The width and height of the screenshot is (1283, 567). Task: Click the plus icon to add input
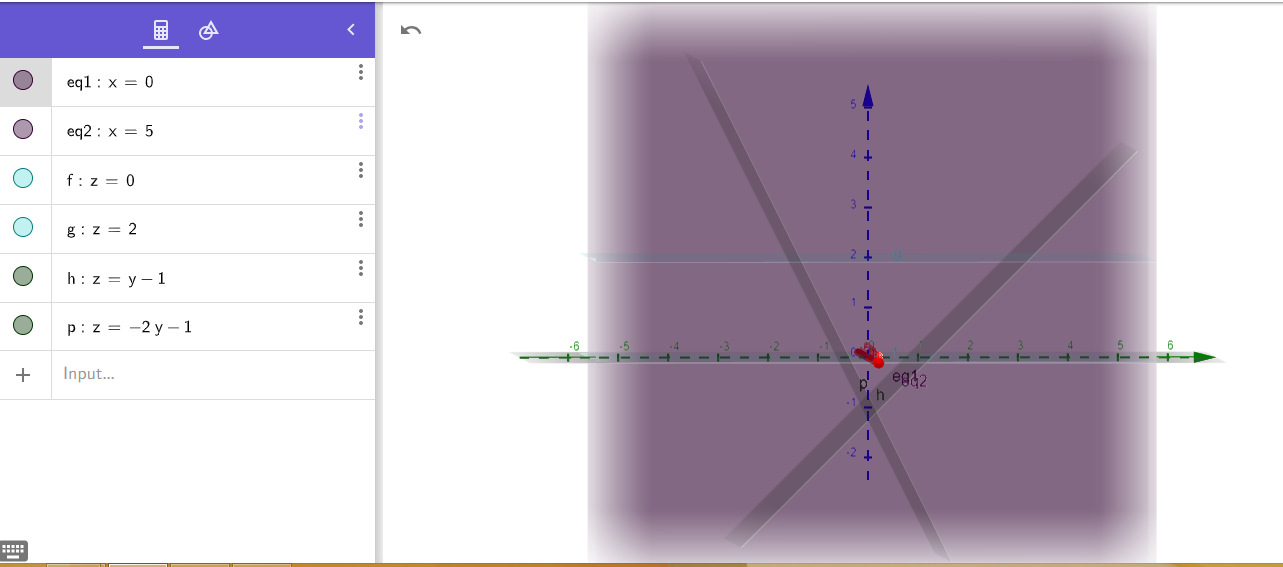(x=24, y=375)
